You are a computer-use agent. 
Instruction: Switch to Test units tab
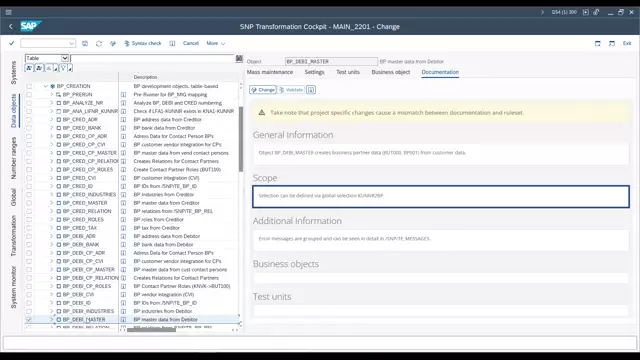coord(348,72)
